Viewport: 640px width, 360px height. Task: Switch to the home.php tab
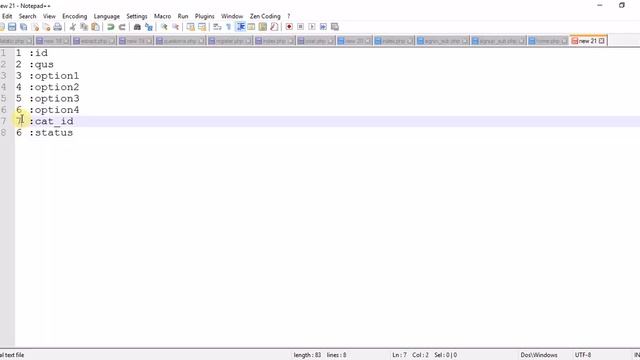(548, 41)
